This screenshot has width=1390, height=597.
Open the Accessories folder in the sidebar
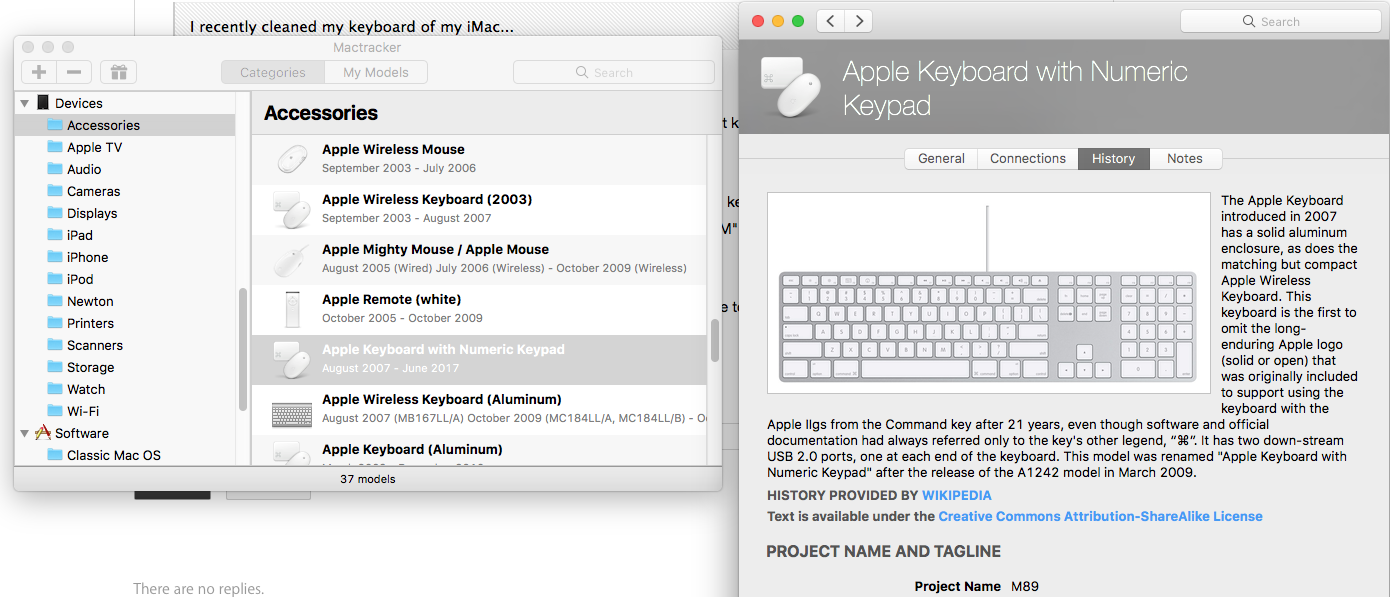pos(125,125)
